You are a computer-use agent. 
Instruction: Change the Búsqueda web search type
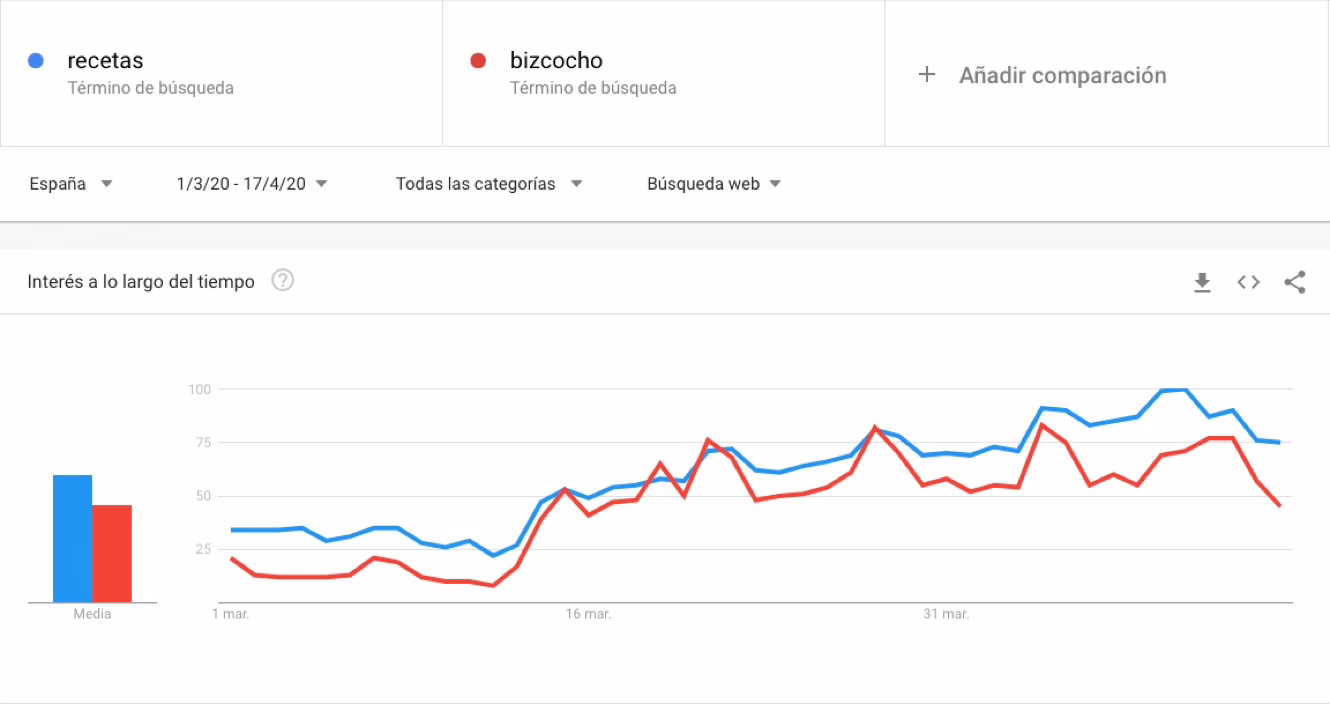pos(714,184)
